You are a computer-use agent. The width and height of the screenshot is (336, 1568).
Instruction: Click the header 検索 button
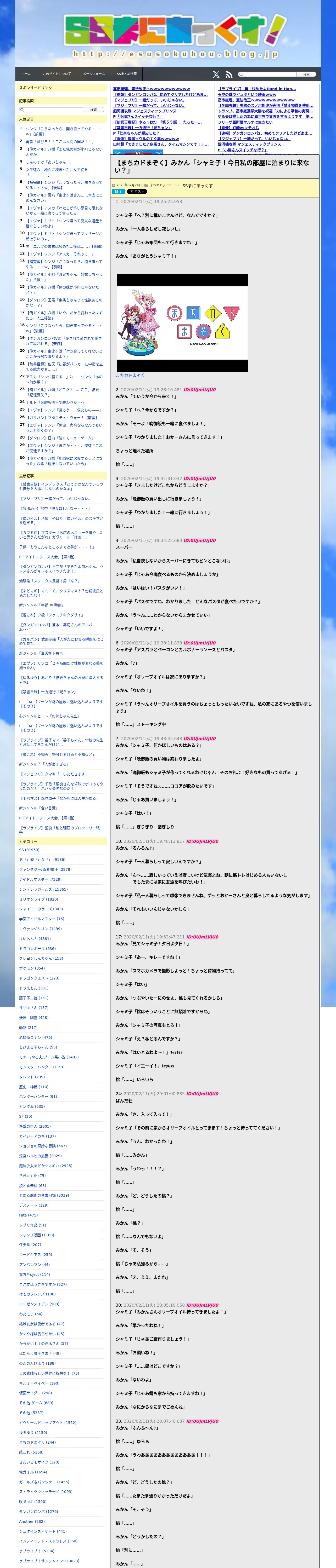click(x=307, y=74)
